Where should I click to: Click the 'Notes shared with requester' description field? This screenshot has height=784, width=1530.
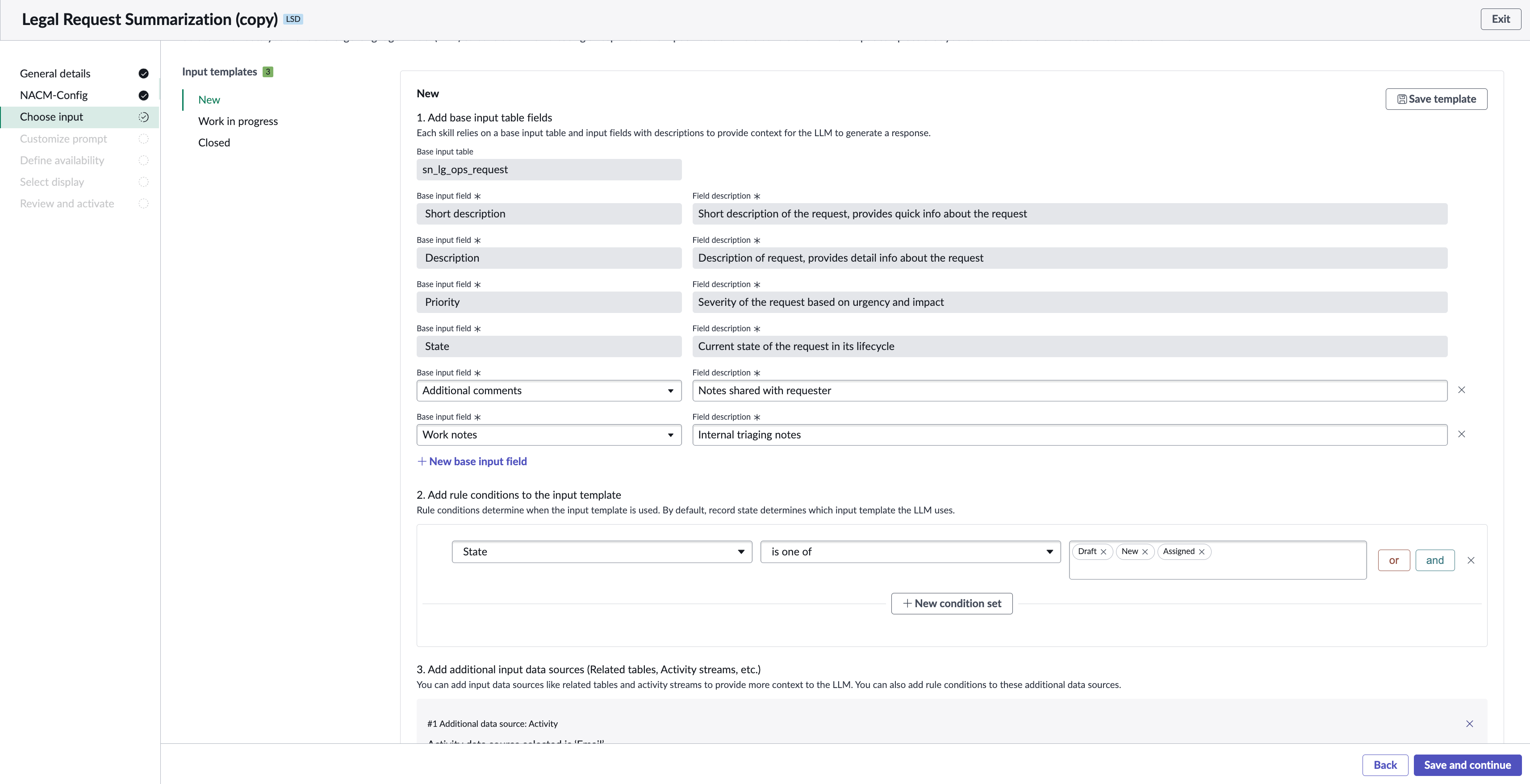(x=1070, y=391)
